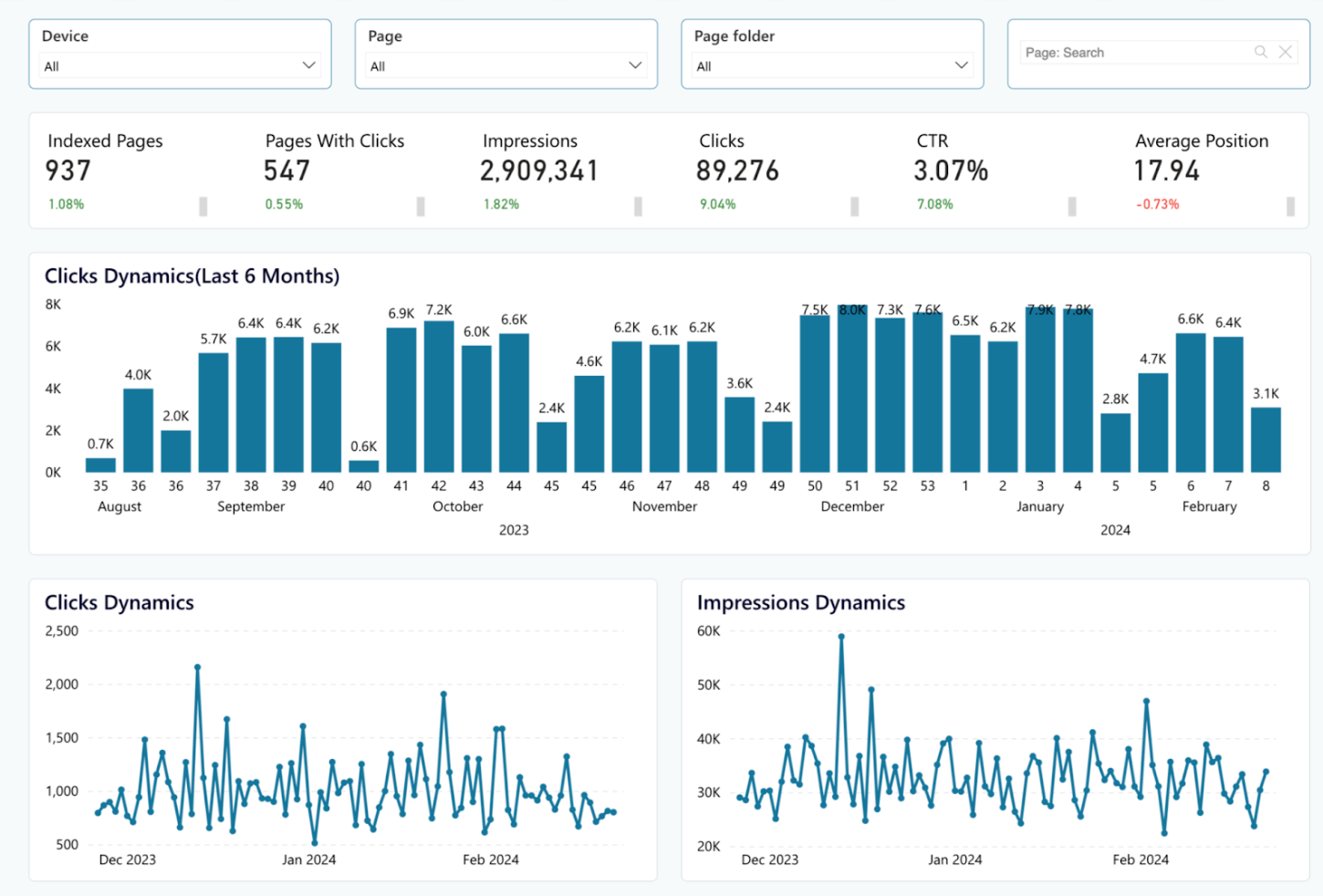Select the week 39 bar showing 6.4K
Viewport: 1323px width, 896px height.
click(288, 405)
